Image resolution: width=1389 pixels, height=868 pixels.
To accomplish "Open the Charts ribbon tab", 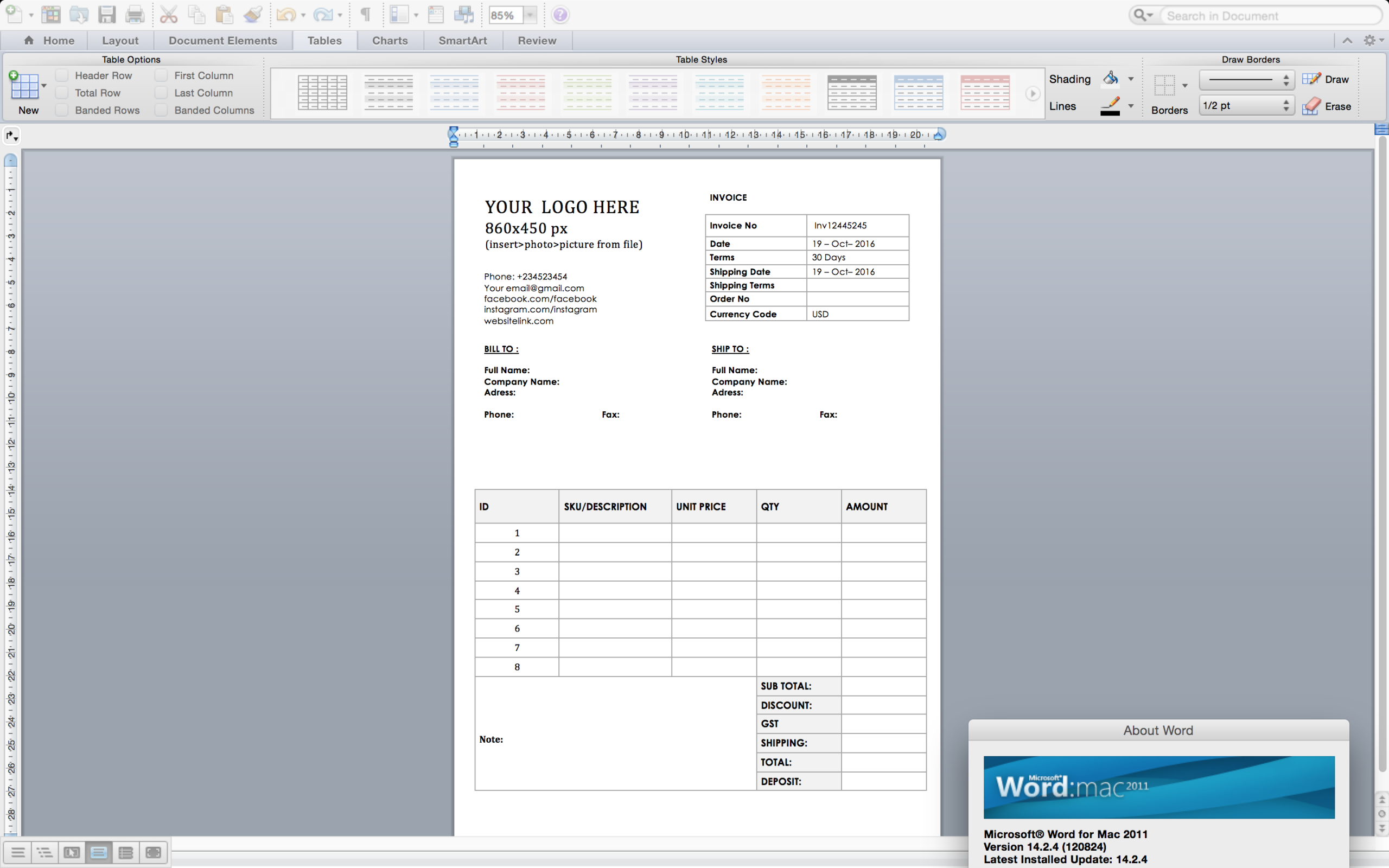I will (x=390, y=40).
